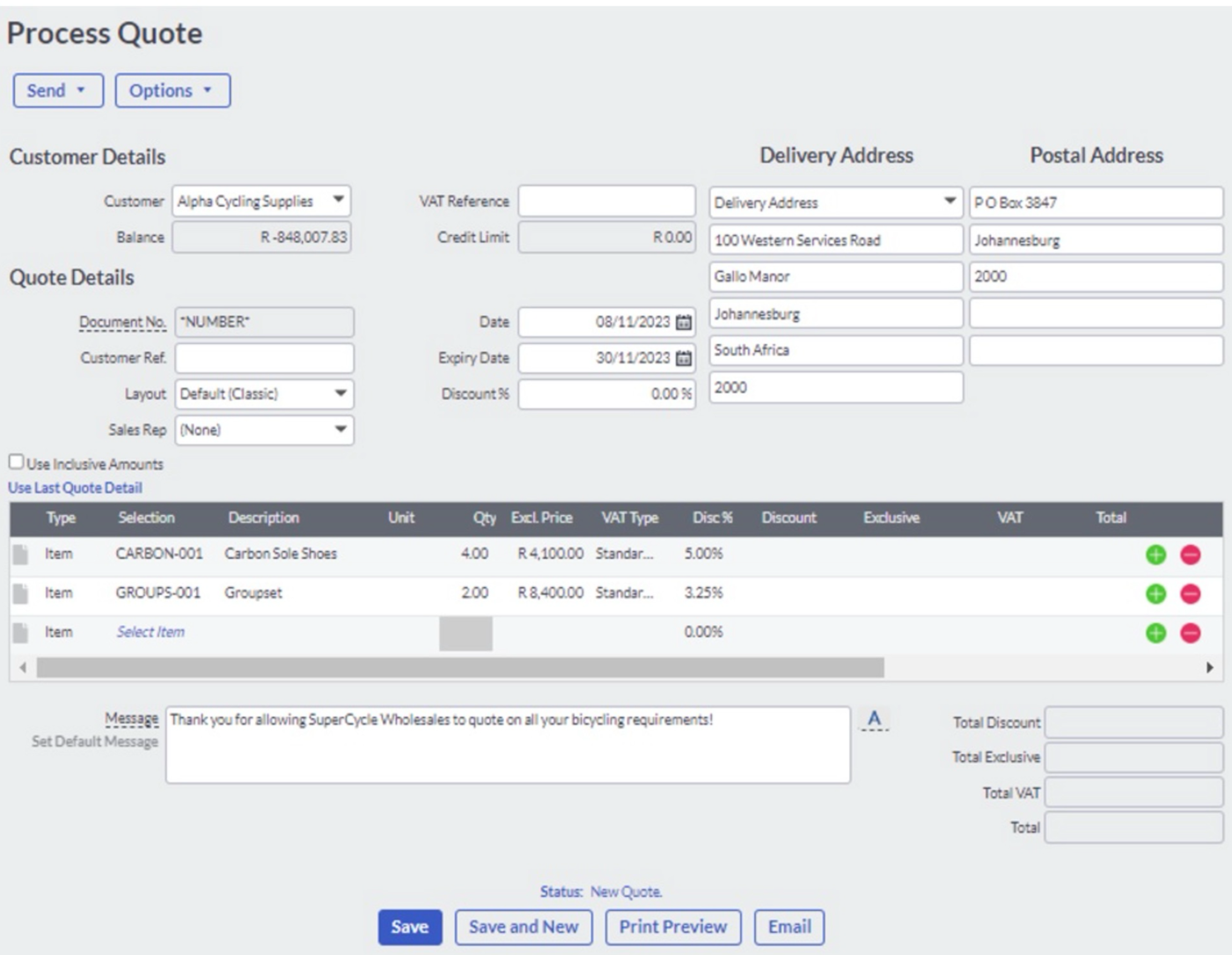
Task: Click the 3.25% discount cell
Action: [703, 592]
